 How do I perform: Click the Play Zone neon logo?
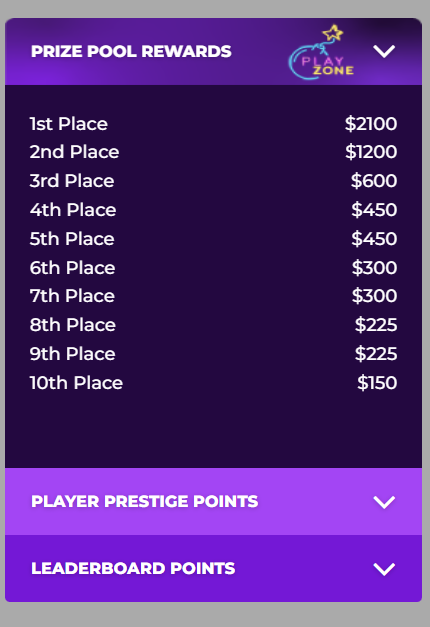[322, 52]
